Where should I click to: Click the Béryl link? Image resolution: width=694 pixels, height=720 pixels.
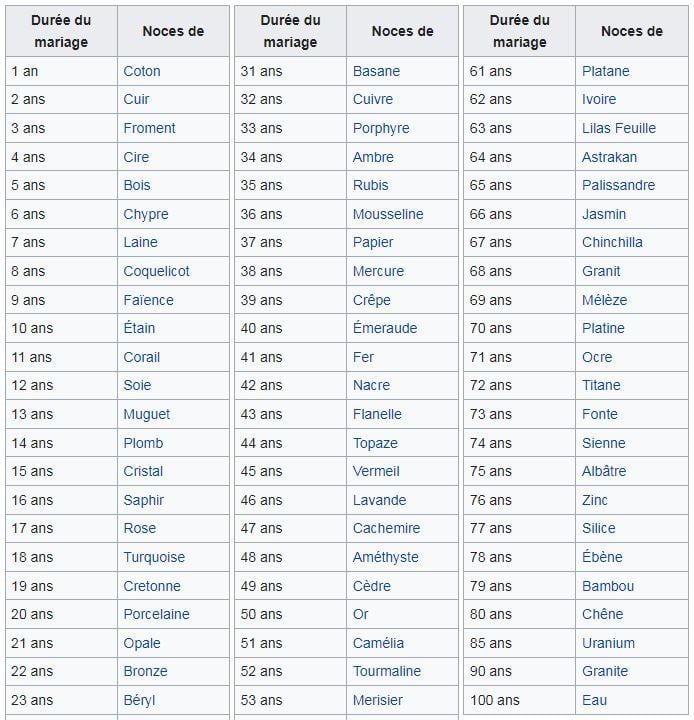pos(139,700)
